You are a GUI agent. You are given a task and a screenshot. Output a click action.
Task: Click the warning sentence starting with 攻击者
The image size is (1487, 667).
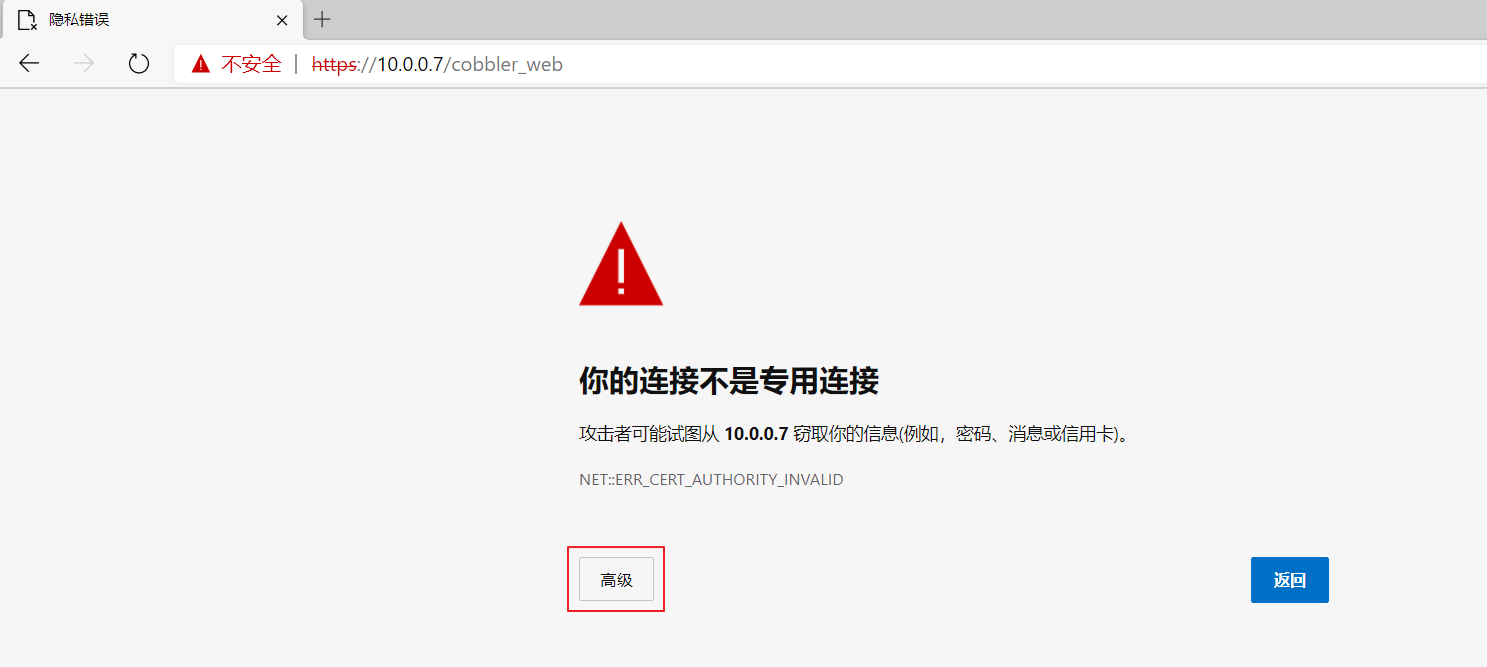(855, 435)
